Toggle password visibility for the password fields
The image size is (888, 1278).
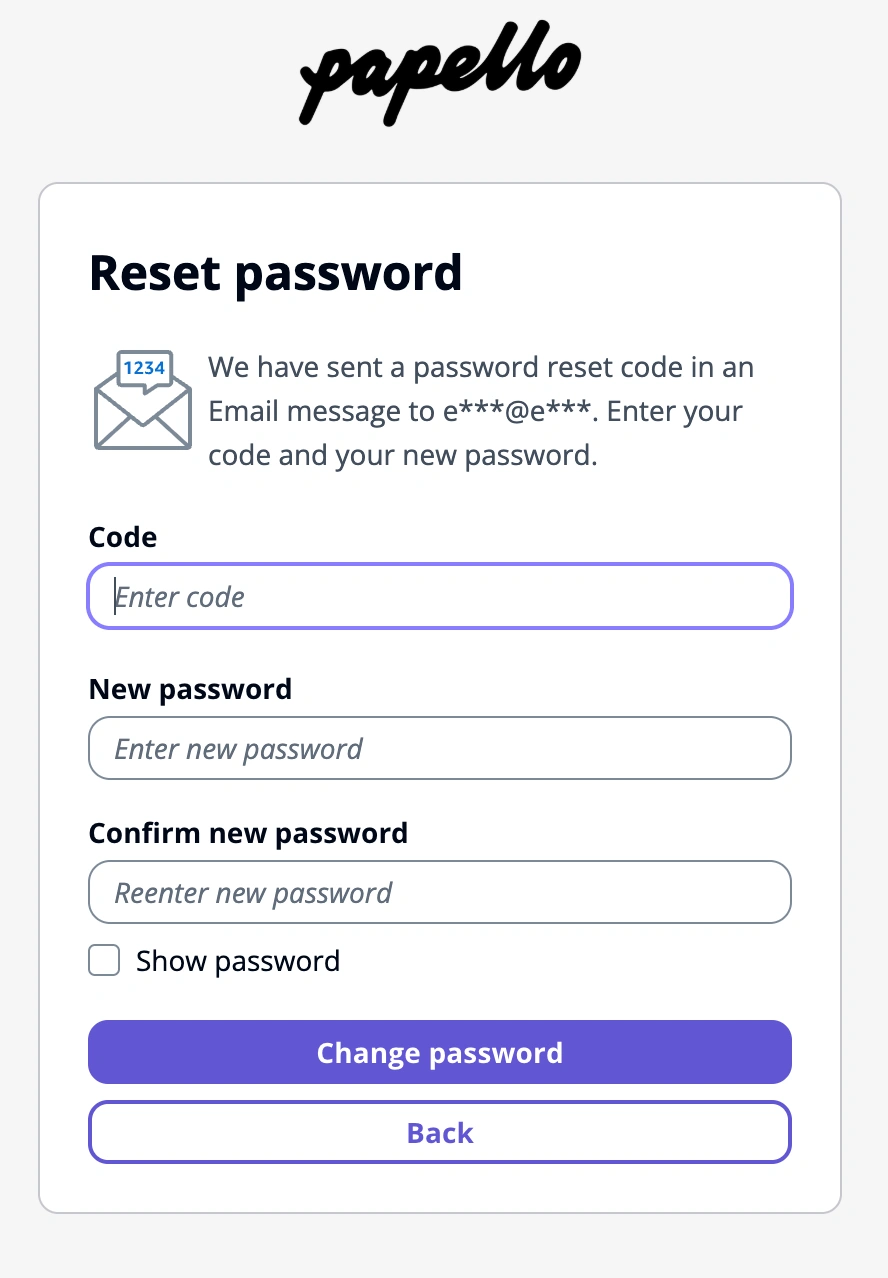click(103, 960)
